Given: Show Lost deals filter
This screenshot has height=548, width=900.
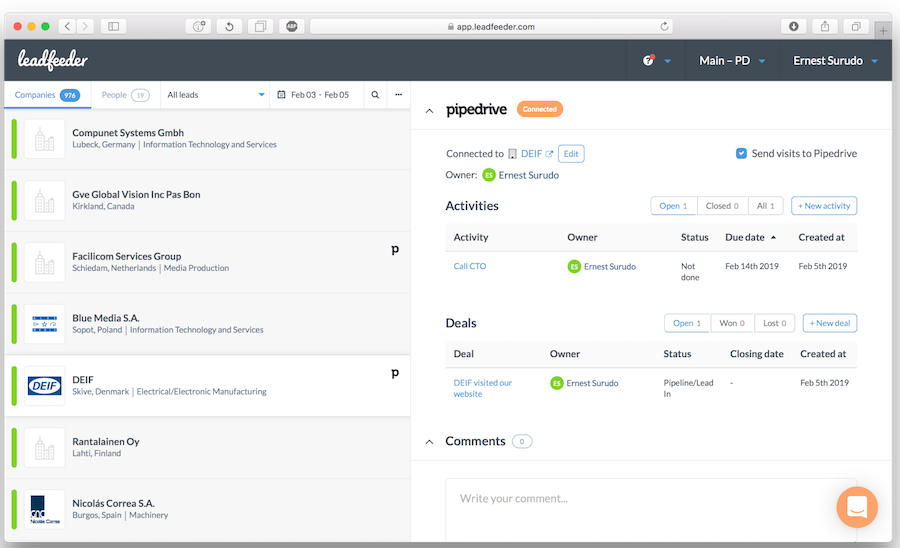Looking at the screenshot, I should [774, 323].
